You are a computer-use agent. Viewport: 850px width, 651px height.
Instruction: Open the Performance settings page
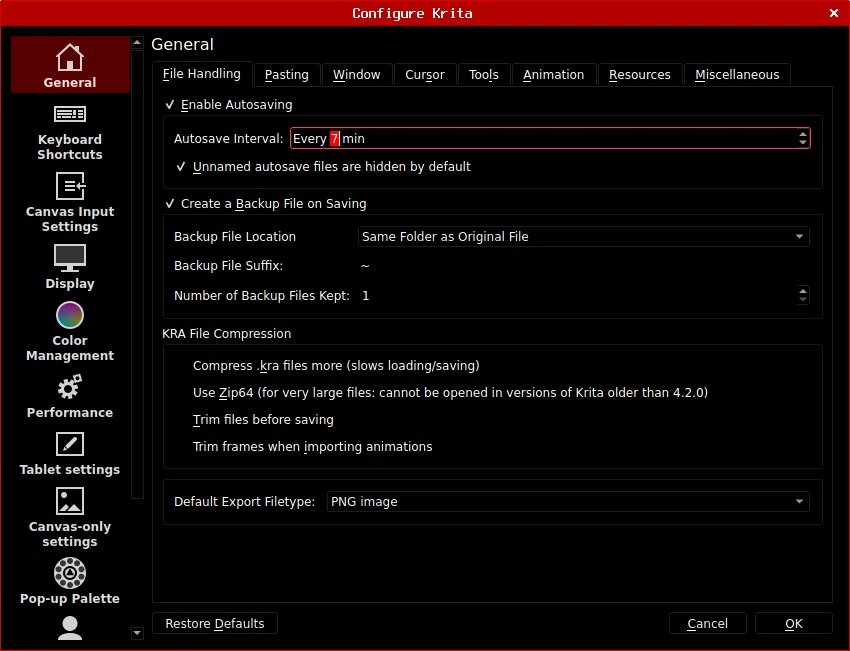click(70, 396)
